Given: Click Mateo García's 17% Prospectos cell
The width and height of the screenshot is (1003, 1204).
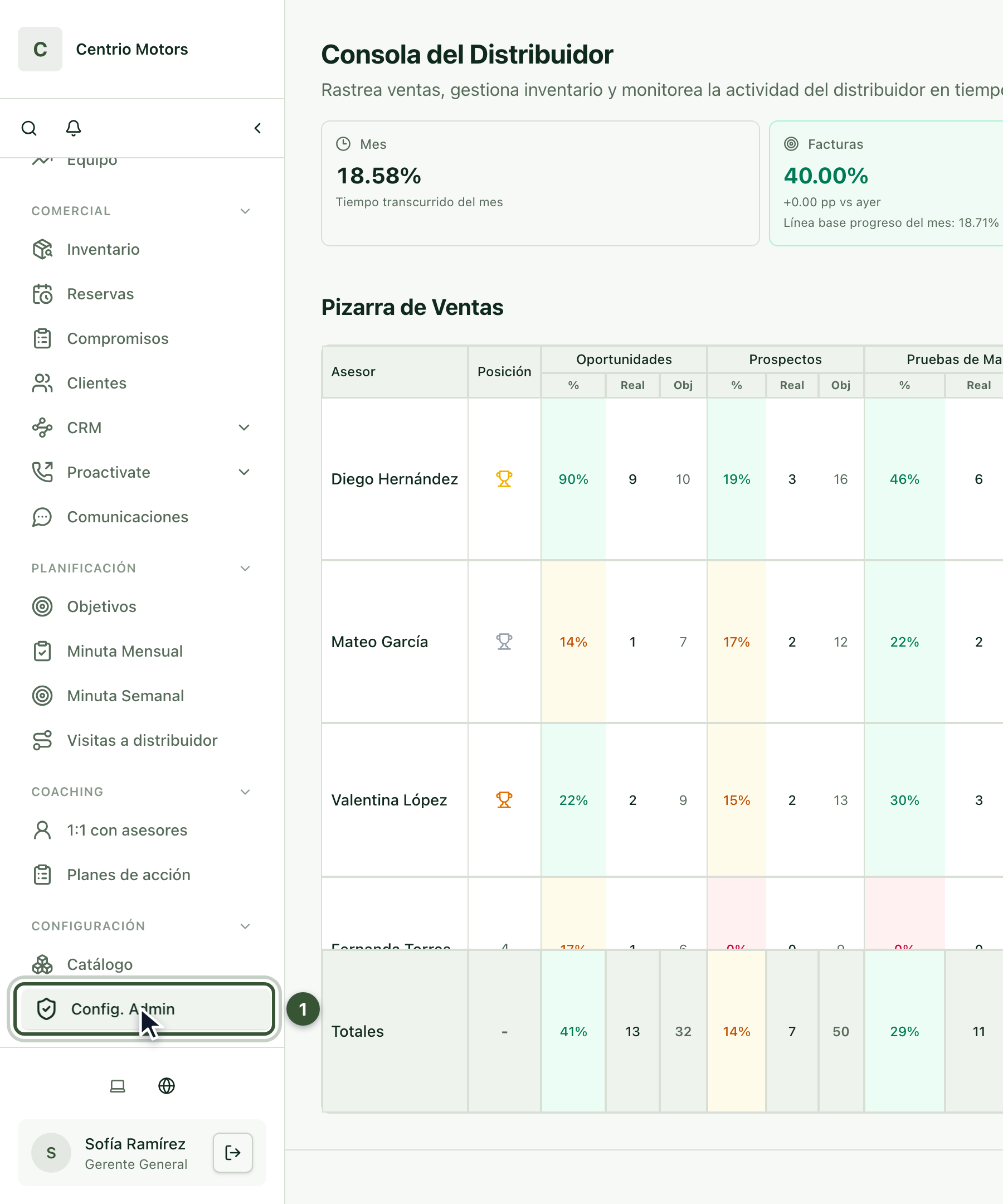Looking at the screenshot, I should [737, 642].
